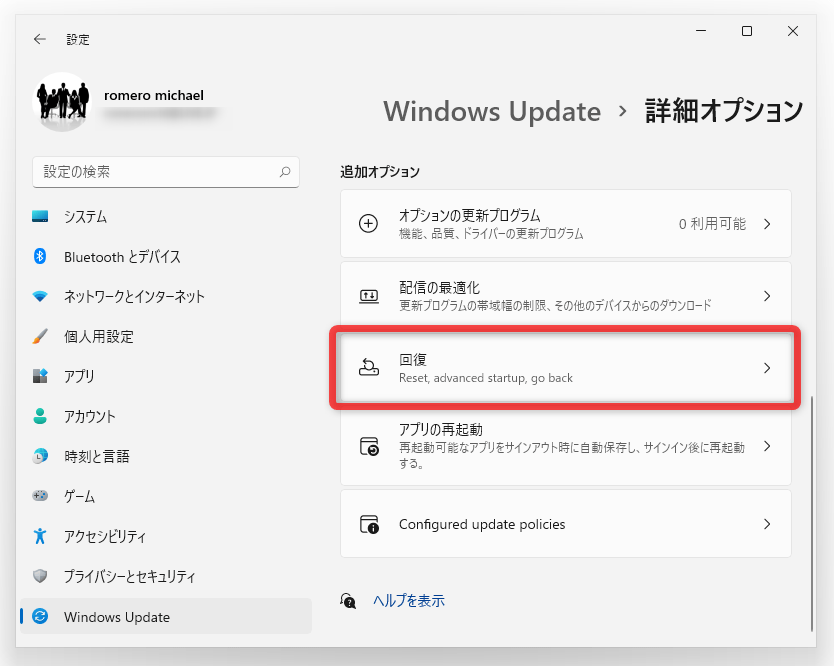Click the Windows Update breadcrumb link

click(x=492, y=111)
